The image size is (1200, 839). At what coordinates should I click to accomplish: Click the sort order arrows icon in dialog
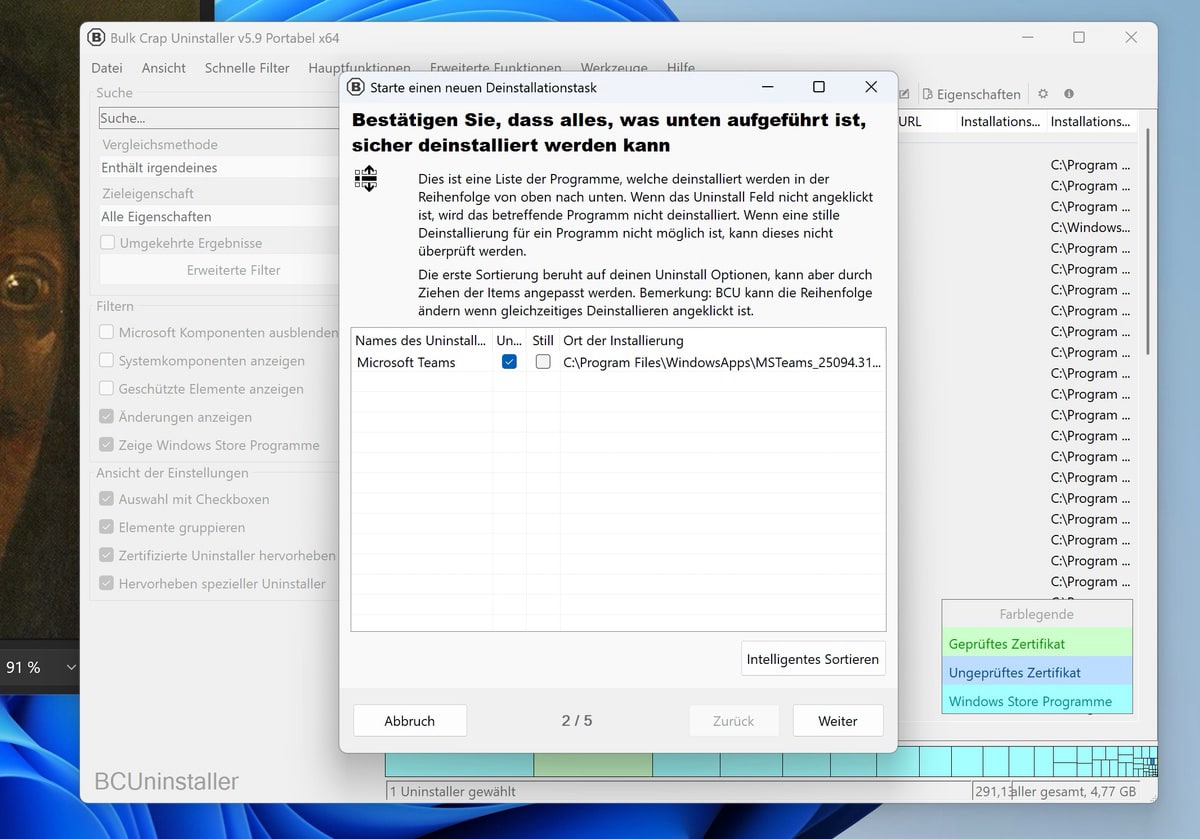coord(366,180)
